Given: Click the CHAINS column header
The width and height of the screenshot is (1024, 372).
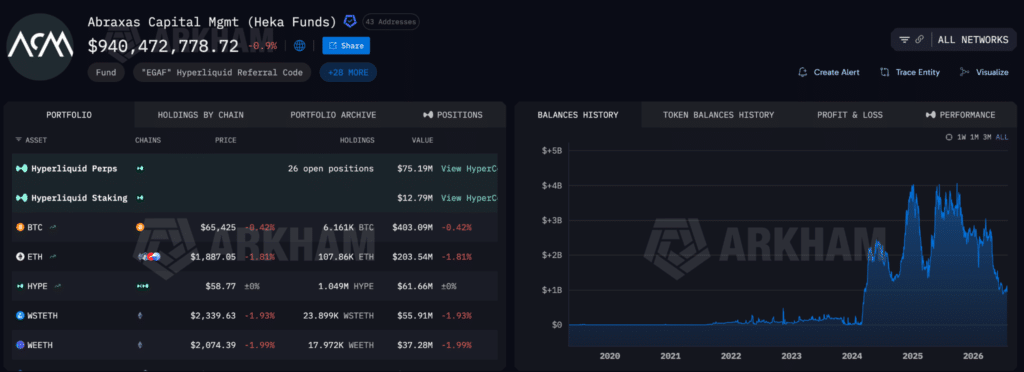Looking at the screenshot, I should click(148, 140).
